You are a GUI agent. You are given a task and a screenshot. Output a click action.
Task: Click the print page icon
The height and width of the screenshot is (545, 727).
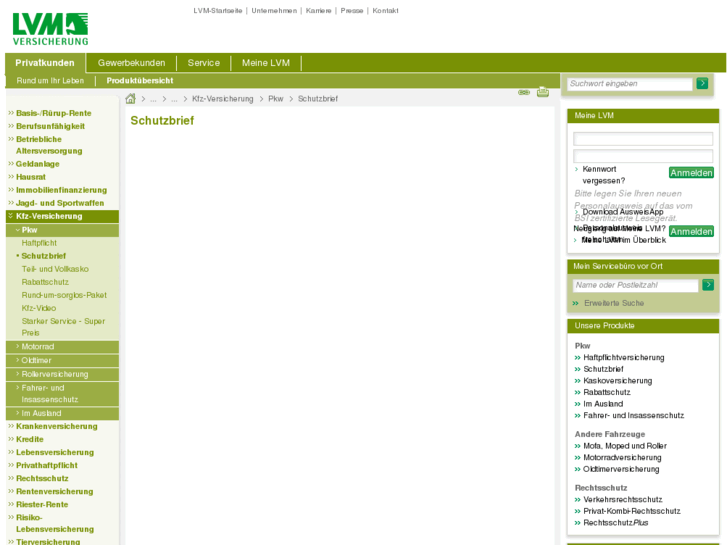543,92
